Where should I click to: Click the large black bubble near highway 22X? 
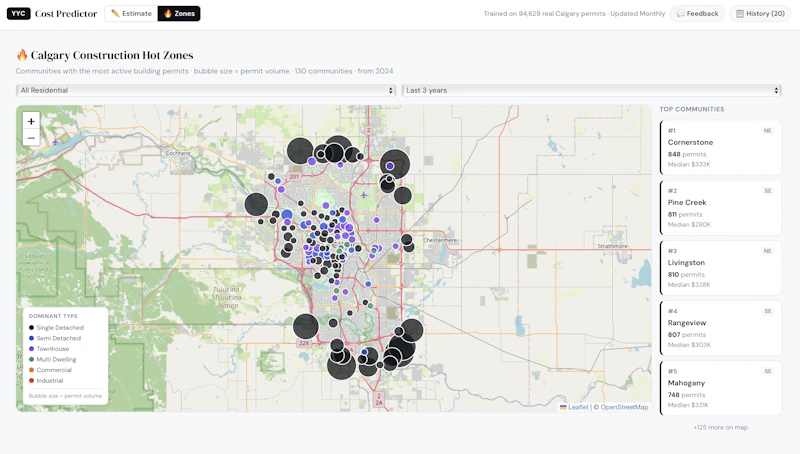(306, 326)
